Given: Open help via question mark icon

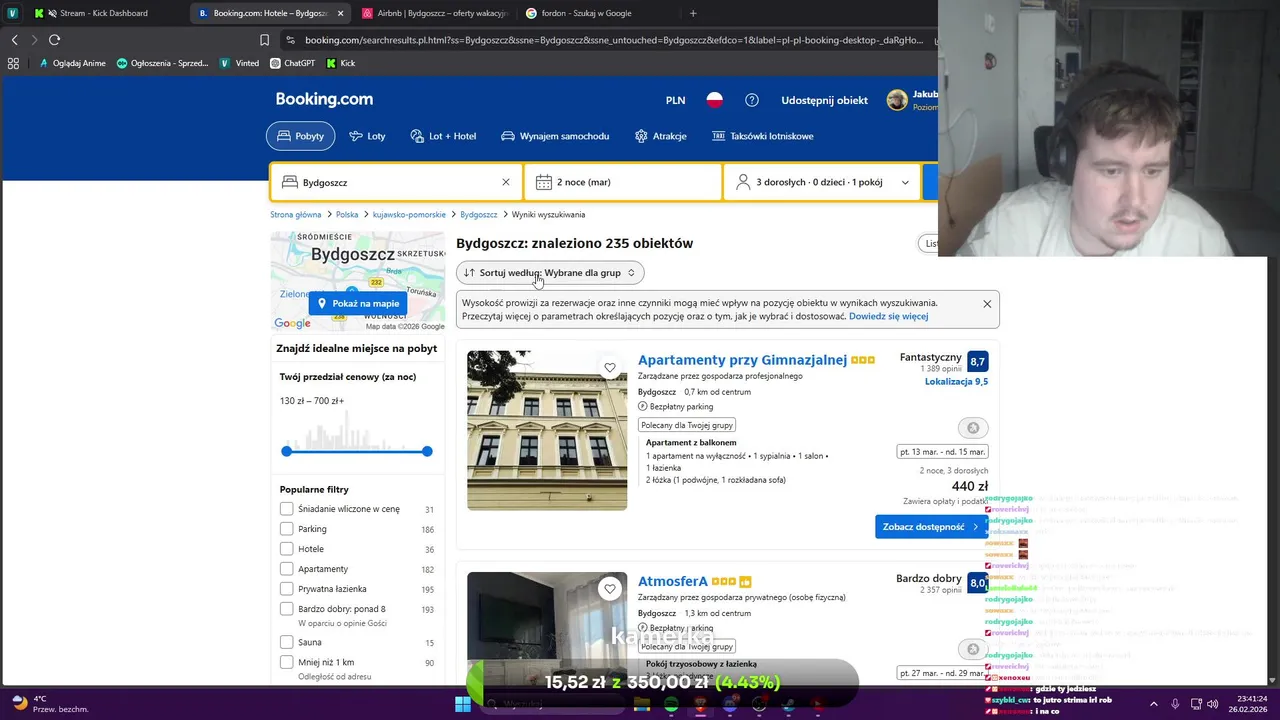Looking at the screenshot, I should [x=752, y=100].
